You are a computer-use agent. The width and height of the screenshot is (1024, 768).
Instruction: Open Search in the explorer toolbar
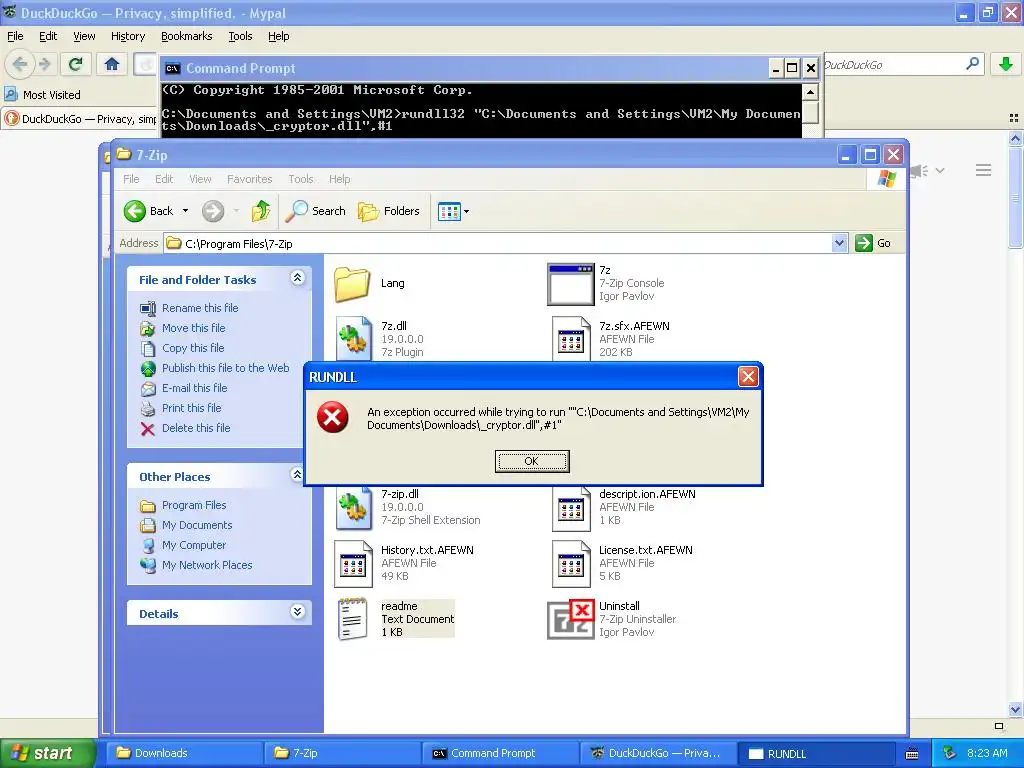(316, 211)
